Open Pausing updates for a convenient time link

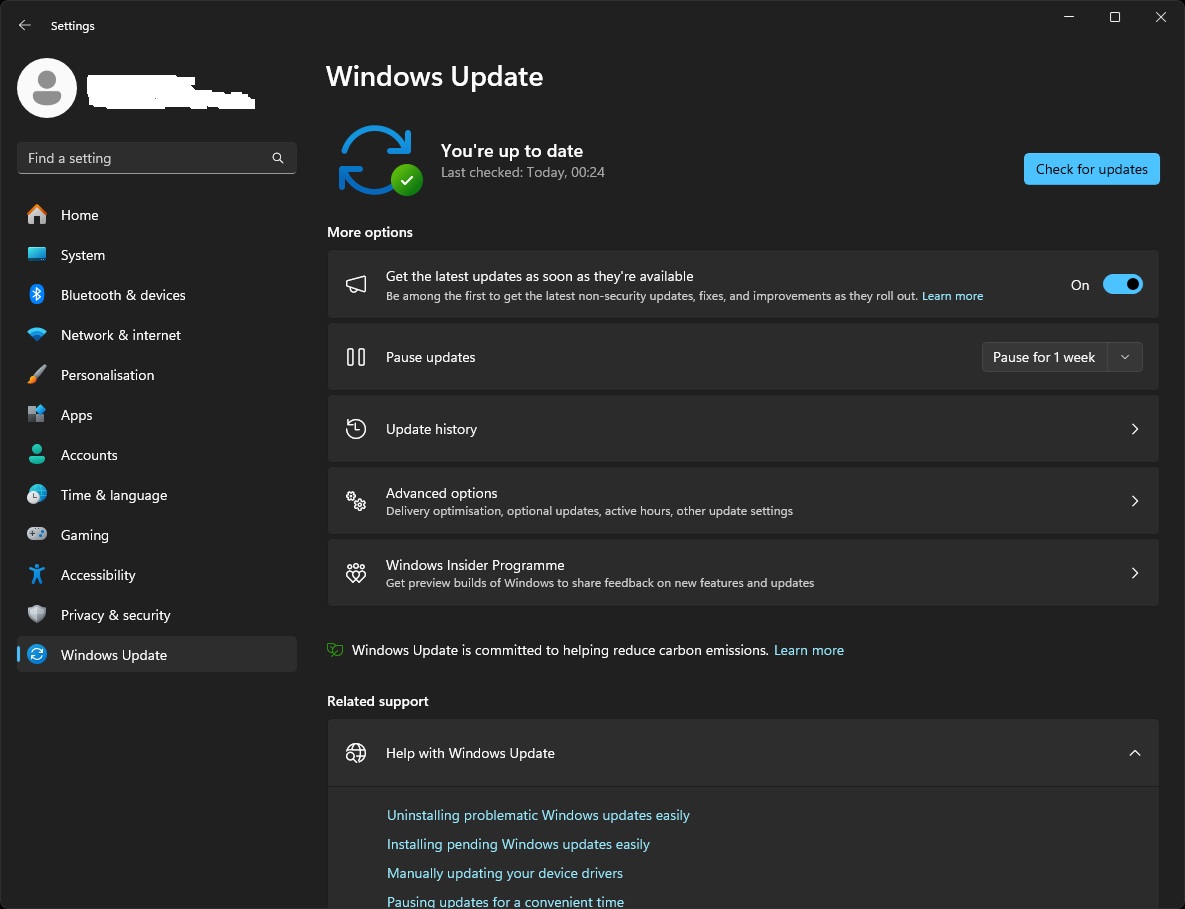point(506,901)
